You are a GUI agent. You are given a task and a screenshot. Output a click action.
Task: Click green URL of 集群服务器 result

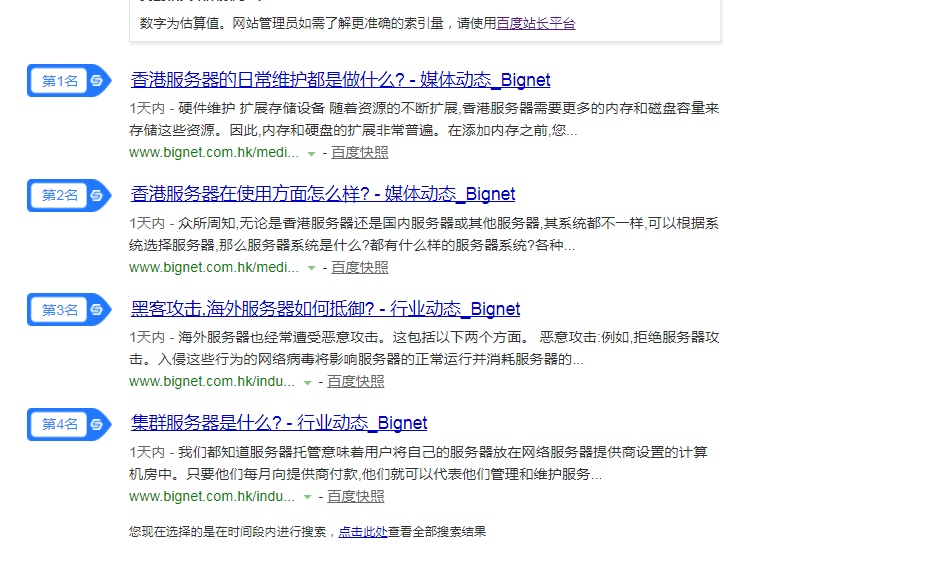[212, 496]
